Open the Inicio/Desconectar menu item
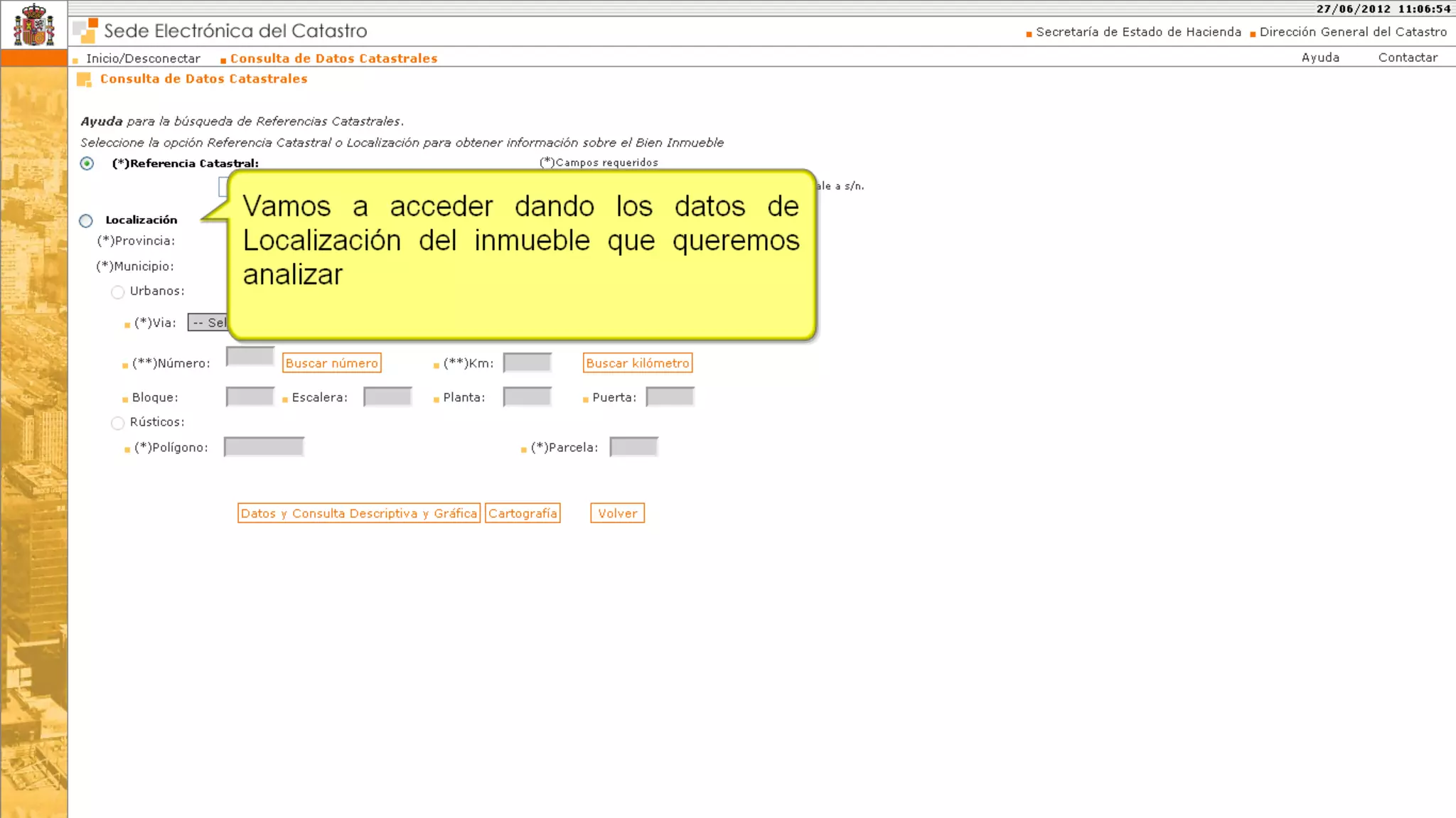The height and width of the screenshot is (818, 1456). [143, 58]
